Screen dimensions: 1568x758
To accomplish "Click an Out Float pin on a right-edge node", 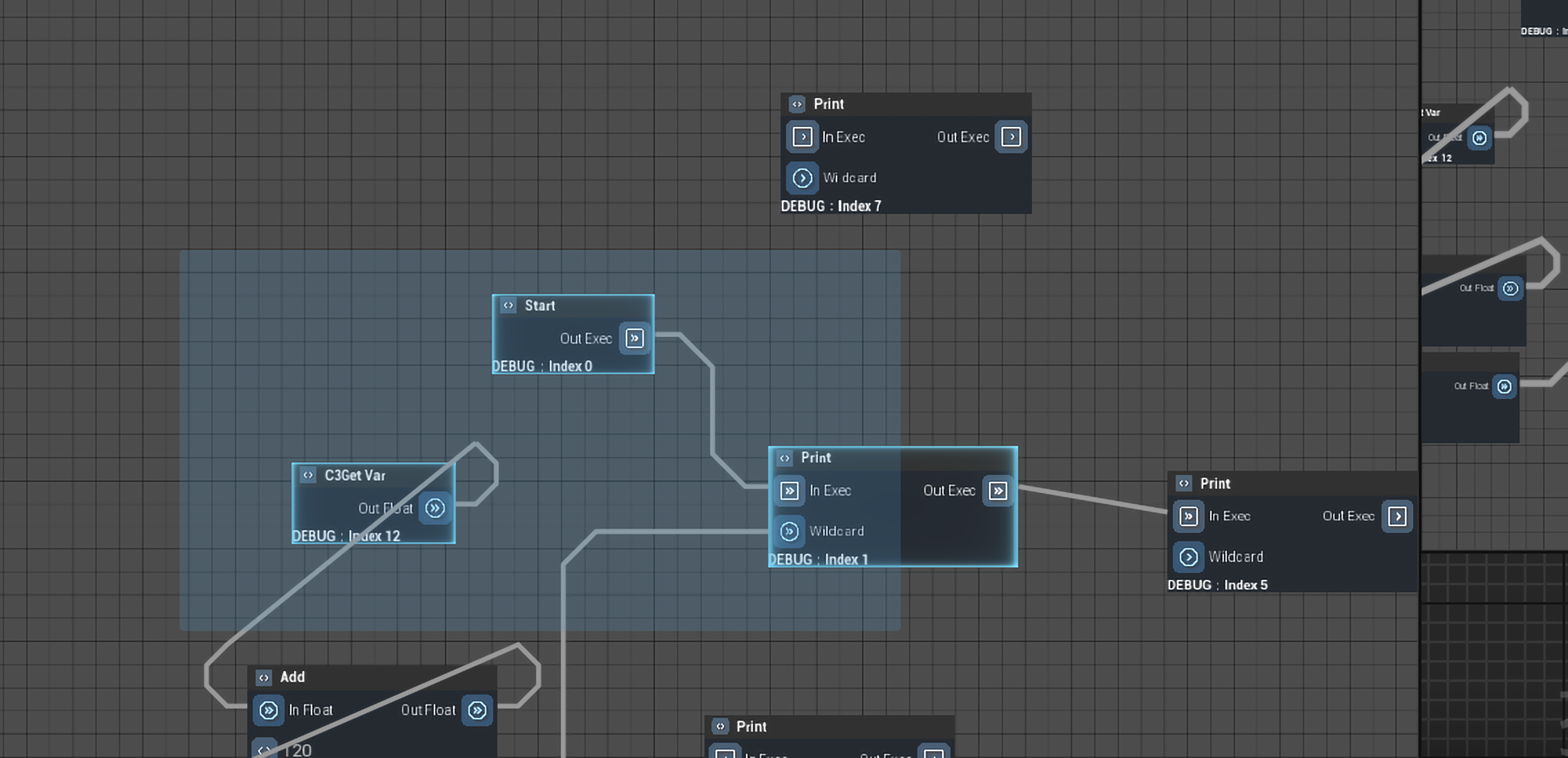I will pyautogui.click(x=1509, y=289).
